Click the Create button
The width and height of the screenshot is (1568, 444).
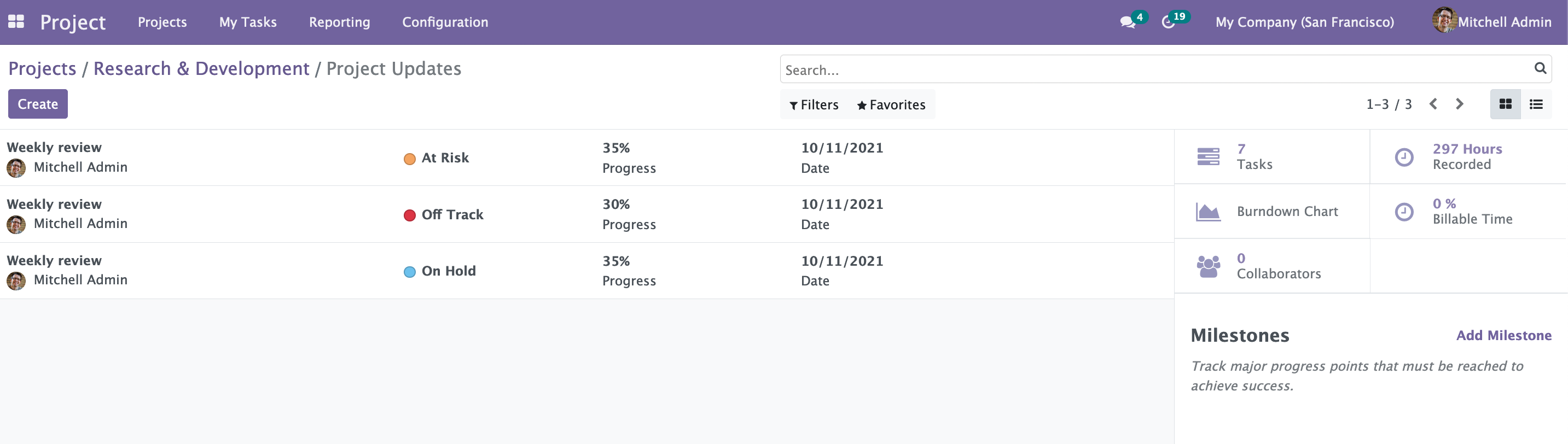click(38, 104)
